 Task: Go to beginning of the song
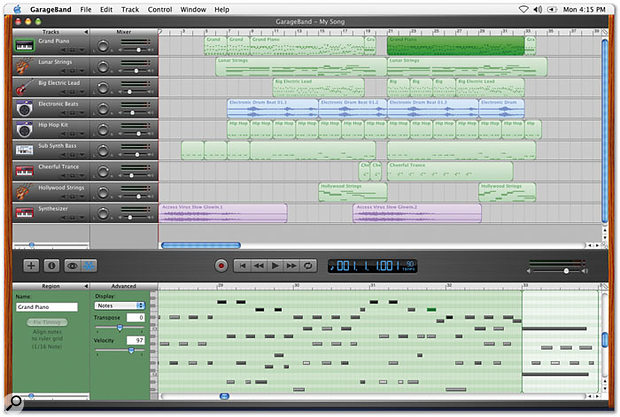pyautogui.click(x=242, y=266)
